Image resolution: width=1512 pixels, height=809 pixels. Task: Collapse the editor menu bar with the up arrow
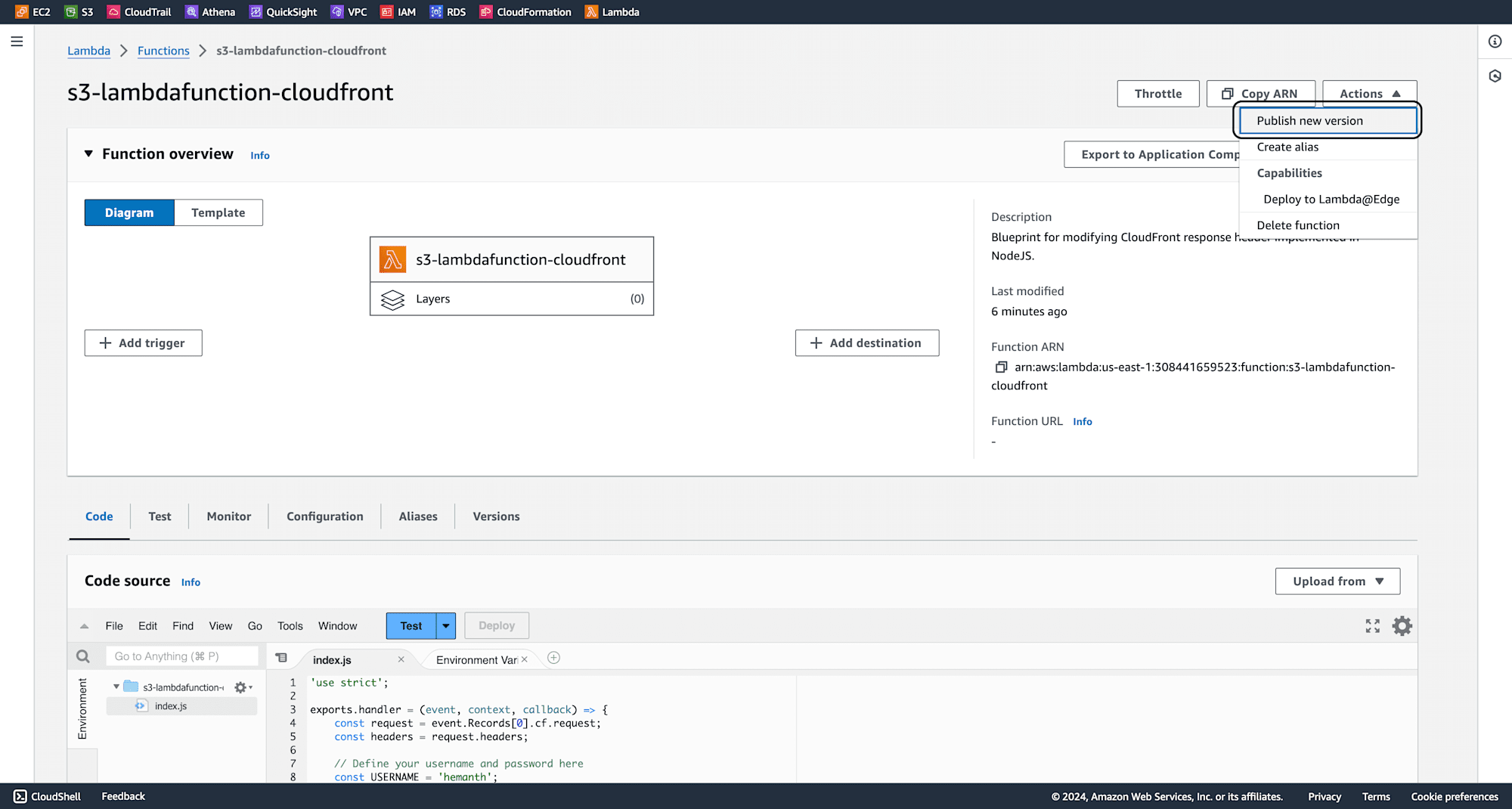[84, 626]
